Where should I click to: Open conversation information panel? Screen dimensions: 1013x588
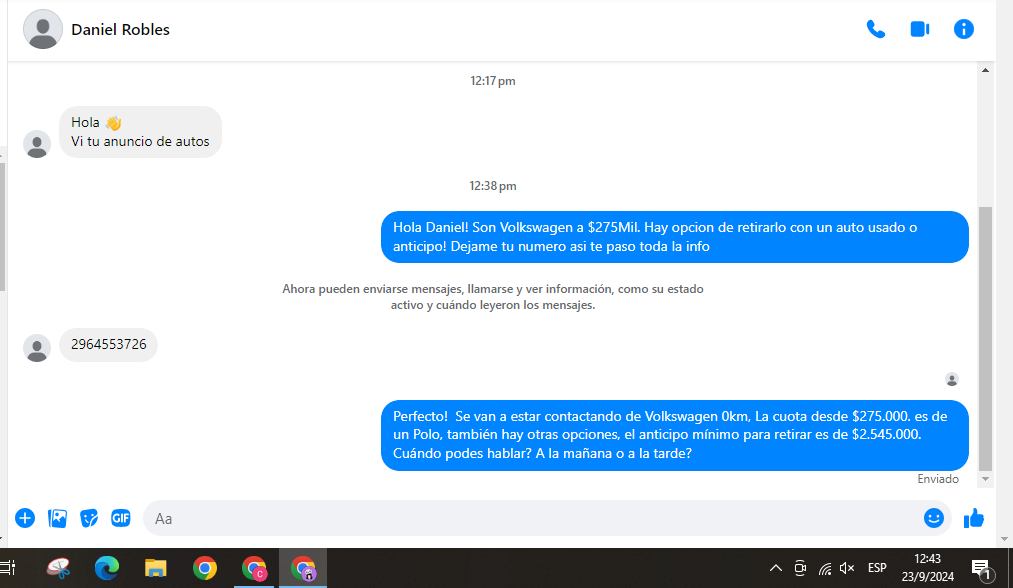963,29
